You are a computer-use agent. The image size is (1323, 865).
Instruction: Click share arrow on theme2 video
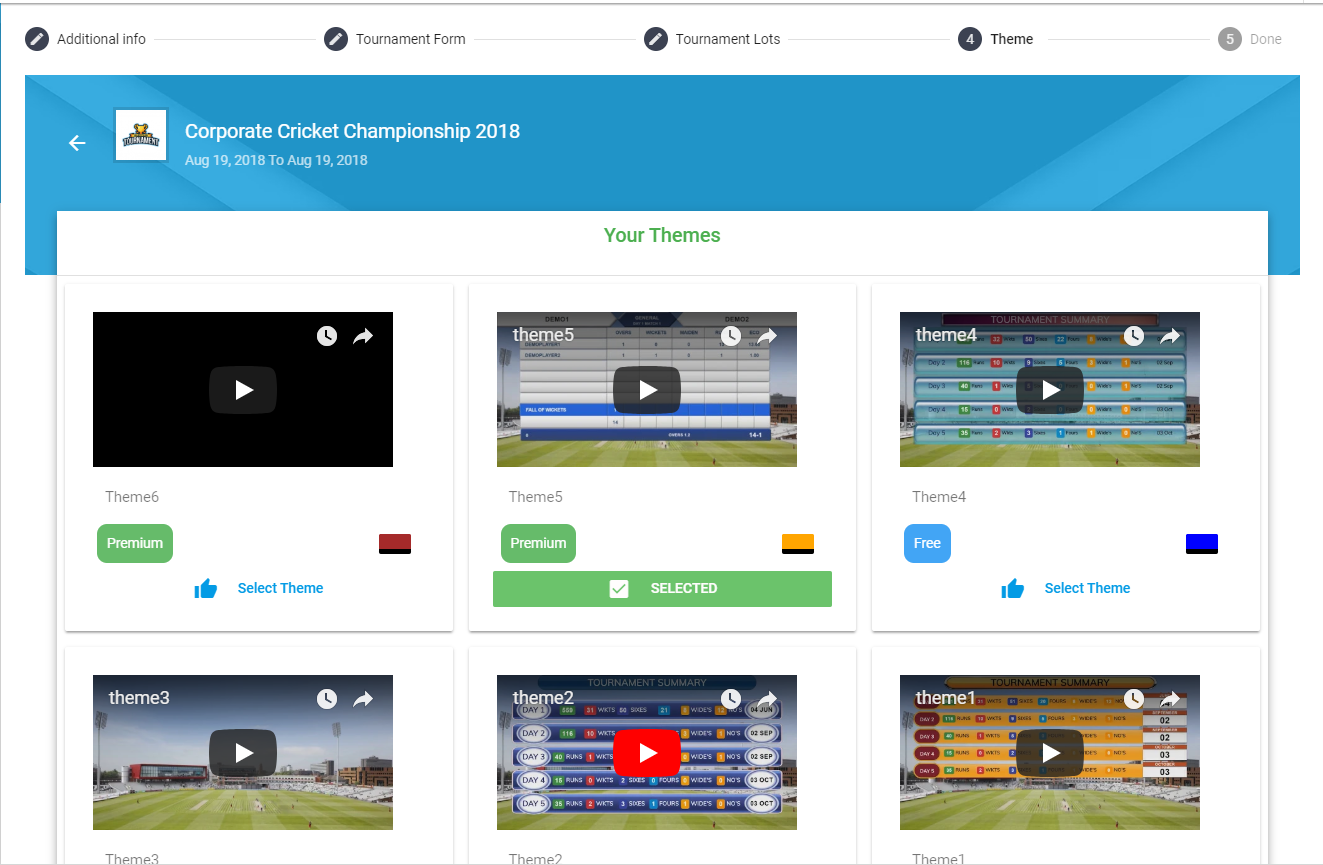point(767,699)
